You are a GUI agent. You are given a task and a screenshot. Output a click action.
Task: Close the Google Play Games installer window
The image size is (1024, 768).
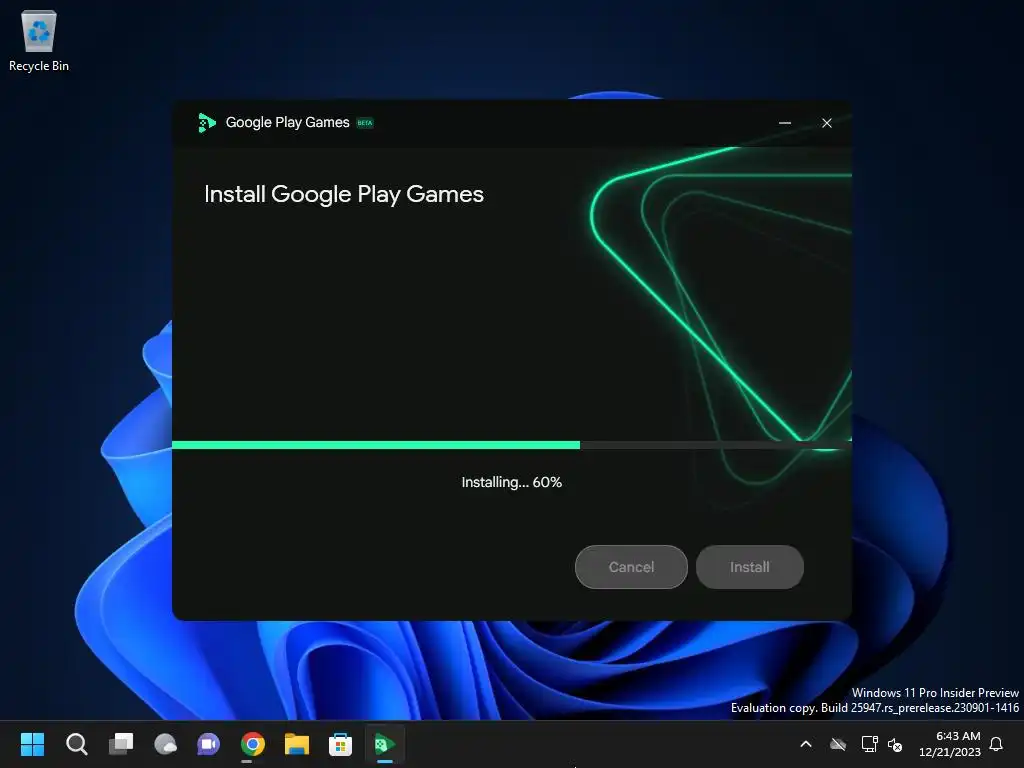(827, 123)
